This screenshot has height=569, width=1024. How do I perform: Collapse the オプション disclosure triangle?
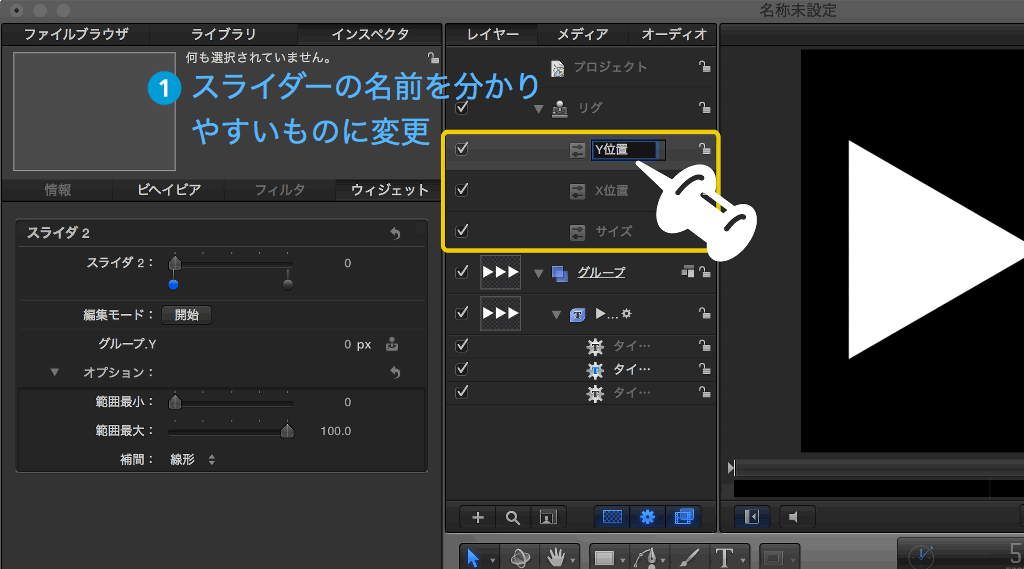pyautogui.click(x=55, y=372)
